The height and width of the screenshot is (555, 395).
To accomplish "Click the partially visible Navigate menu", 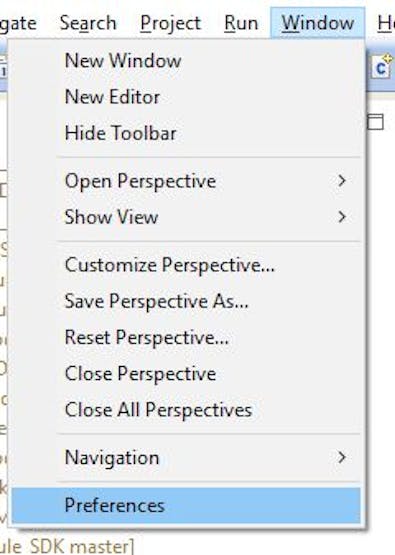I will [18, 23].
